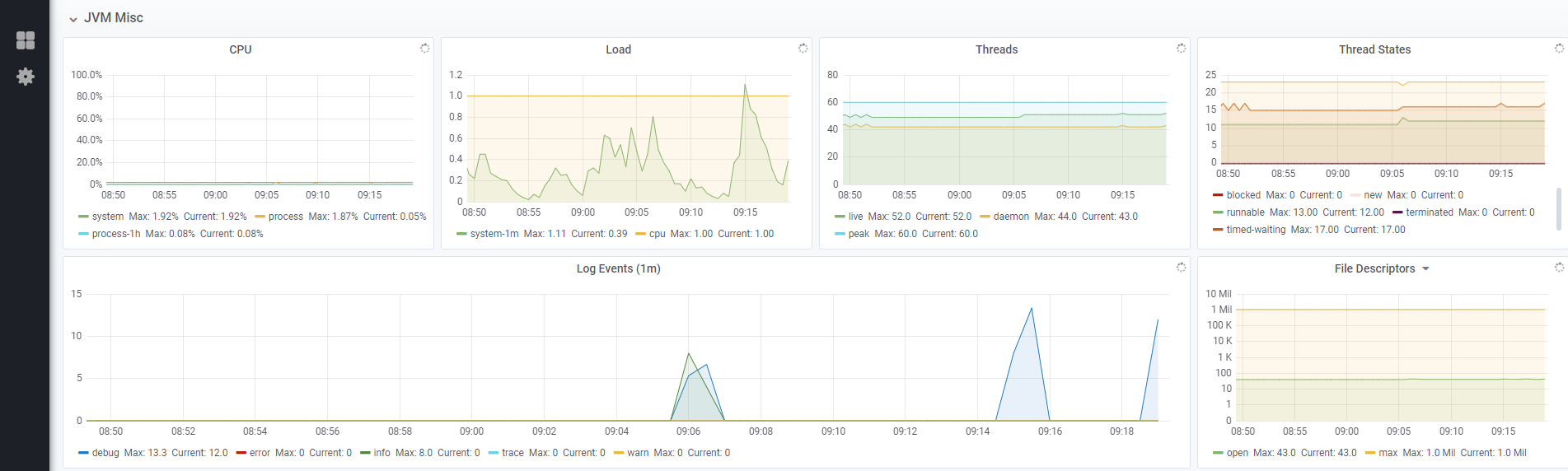1568x471 pixels.
Task: Click the File Descriptors panel spinner icon
Action: click(x=1559, y=268)
